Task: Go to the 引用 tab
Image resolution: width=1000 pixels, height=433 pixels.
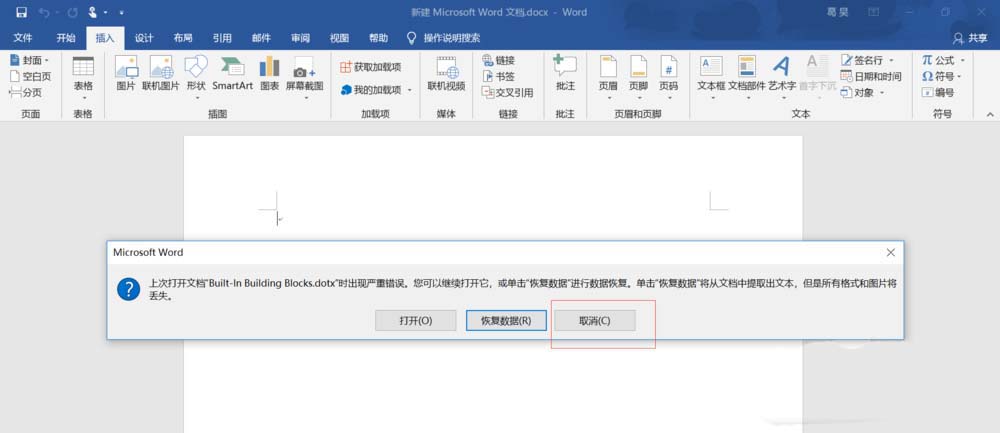Action: pos(222,38)
